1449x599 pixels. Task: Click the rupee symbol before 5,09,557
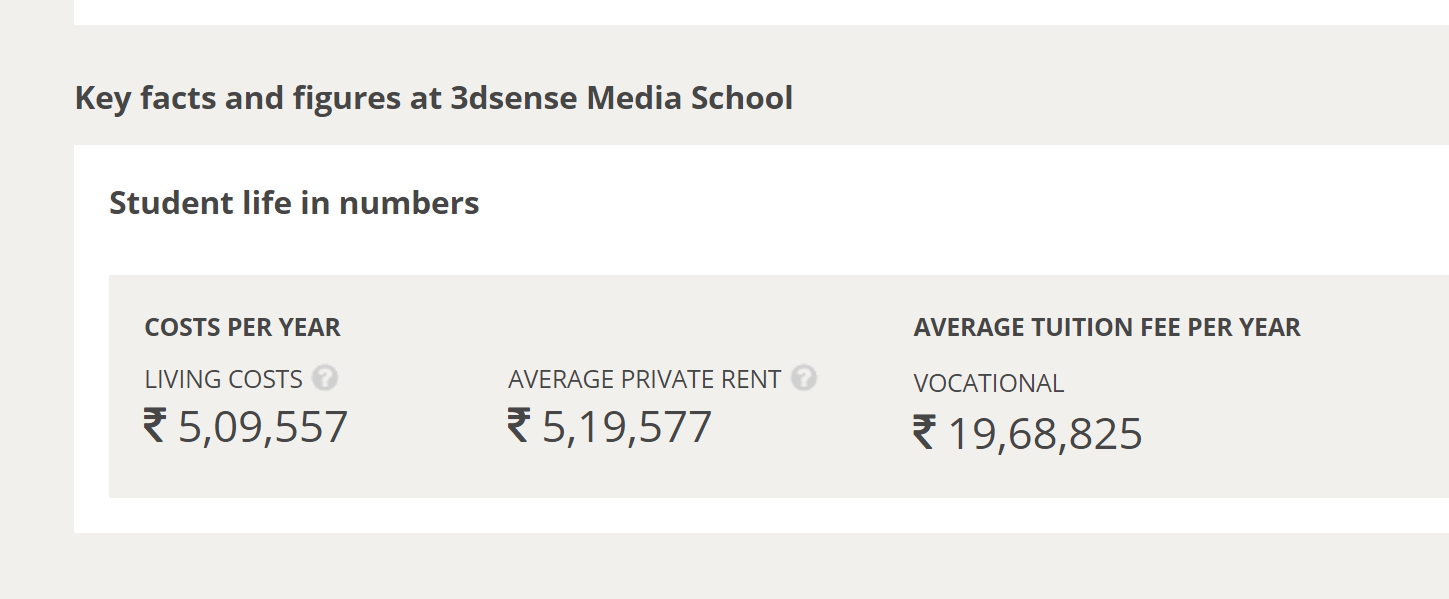coord(155,426)
